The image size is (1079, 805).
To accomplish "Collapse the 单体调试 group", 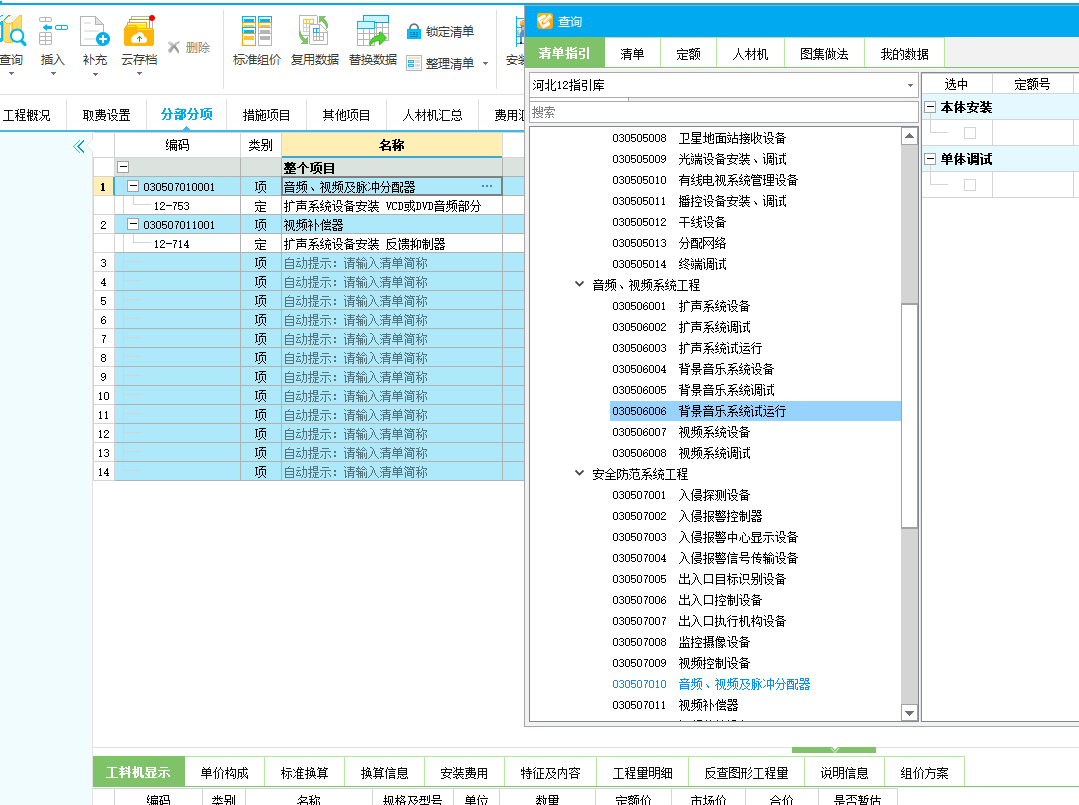I will pyautogui.click(x=930, y=159).
